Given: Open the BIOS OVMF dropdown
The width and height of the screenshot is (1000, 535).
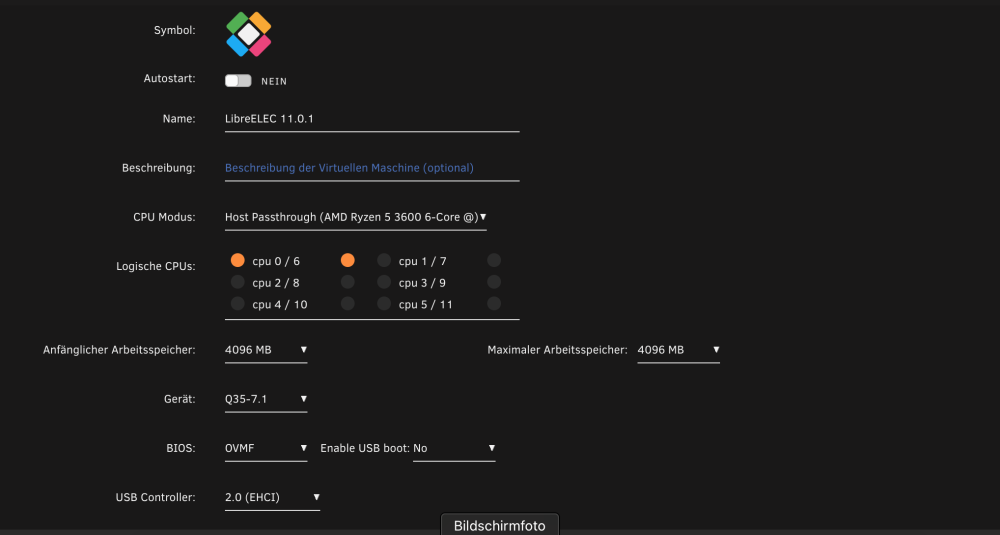Looking at the screenshot, I should pyautogui.click(x=266, y=448).
